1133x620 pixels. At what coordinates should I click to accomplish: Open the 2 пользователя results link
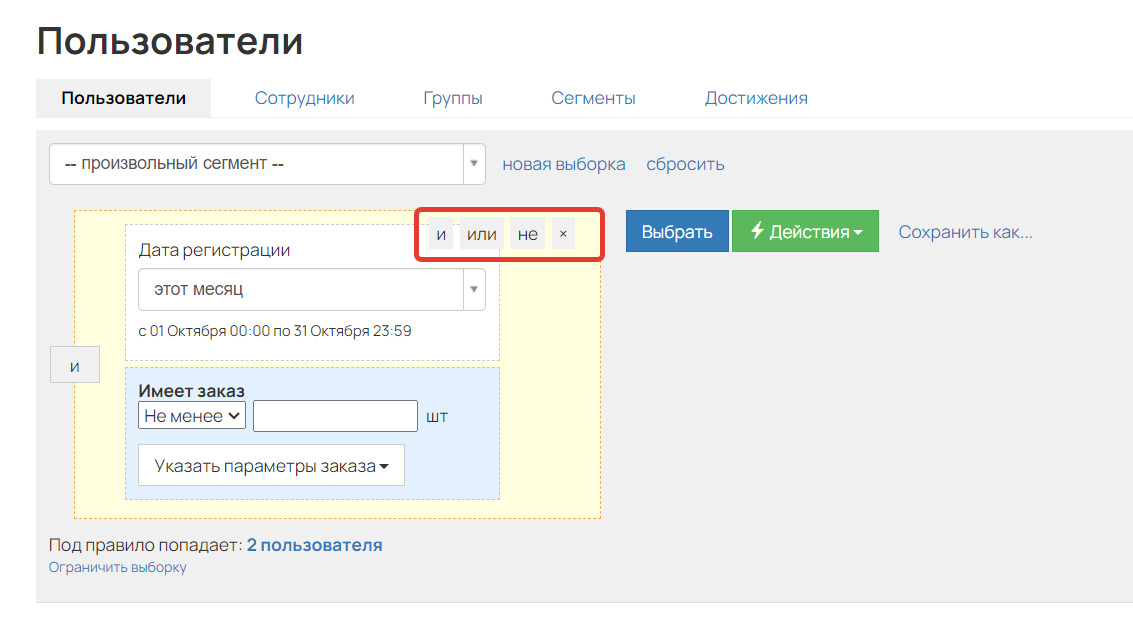(314, 545)
